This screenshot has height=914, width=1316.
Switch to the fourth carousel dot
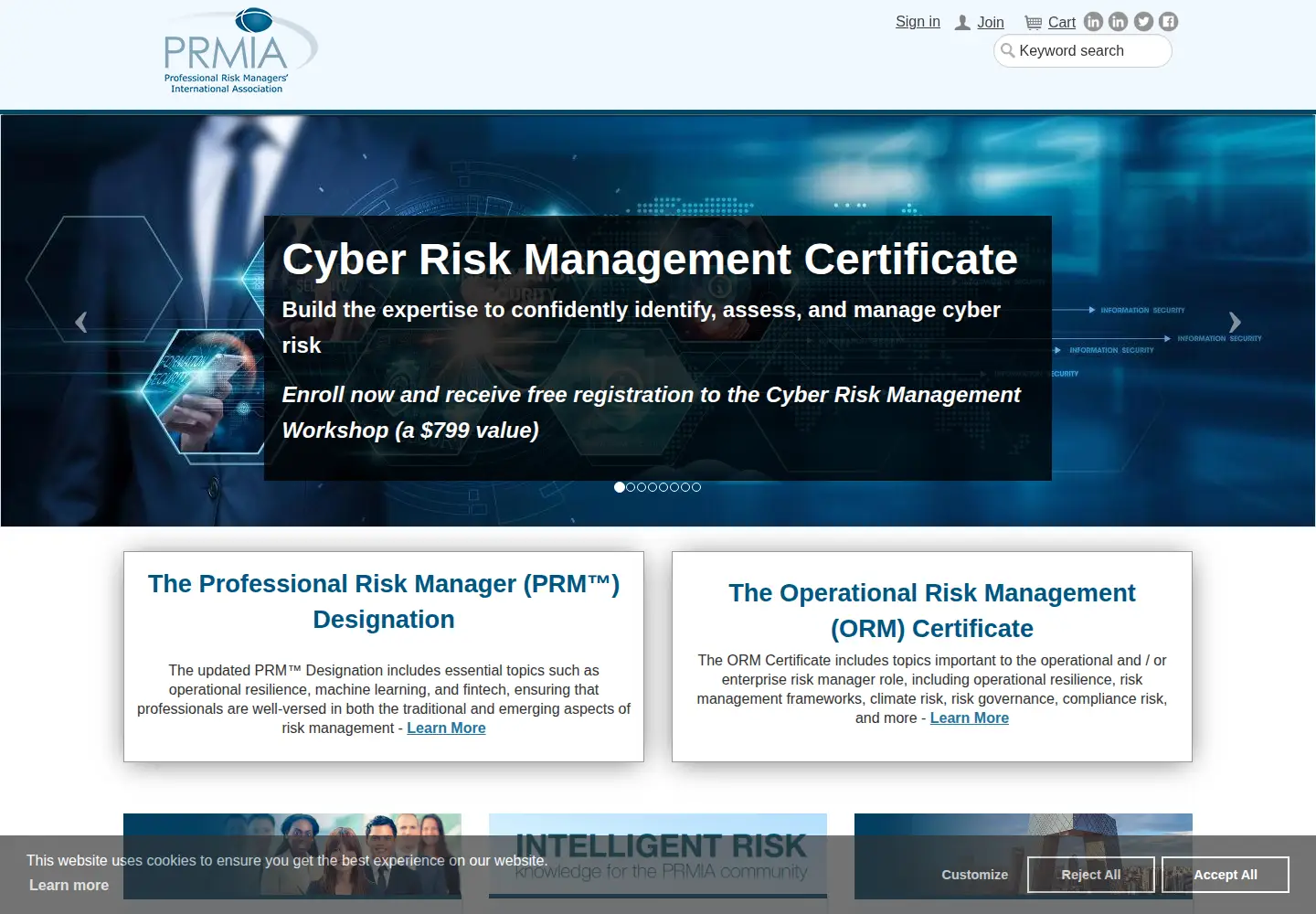[653, 487]
